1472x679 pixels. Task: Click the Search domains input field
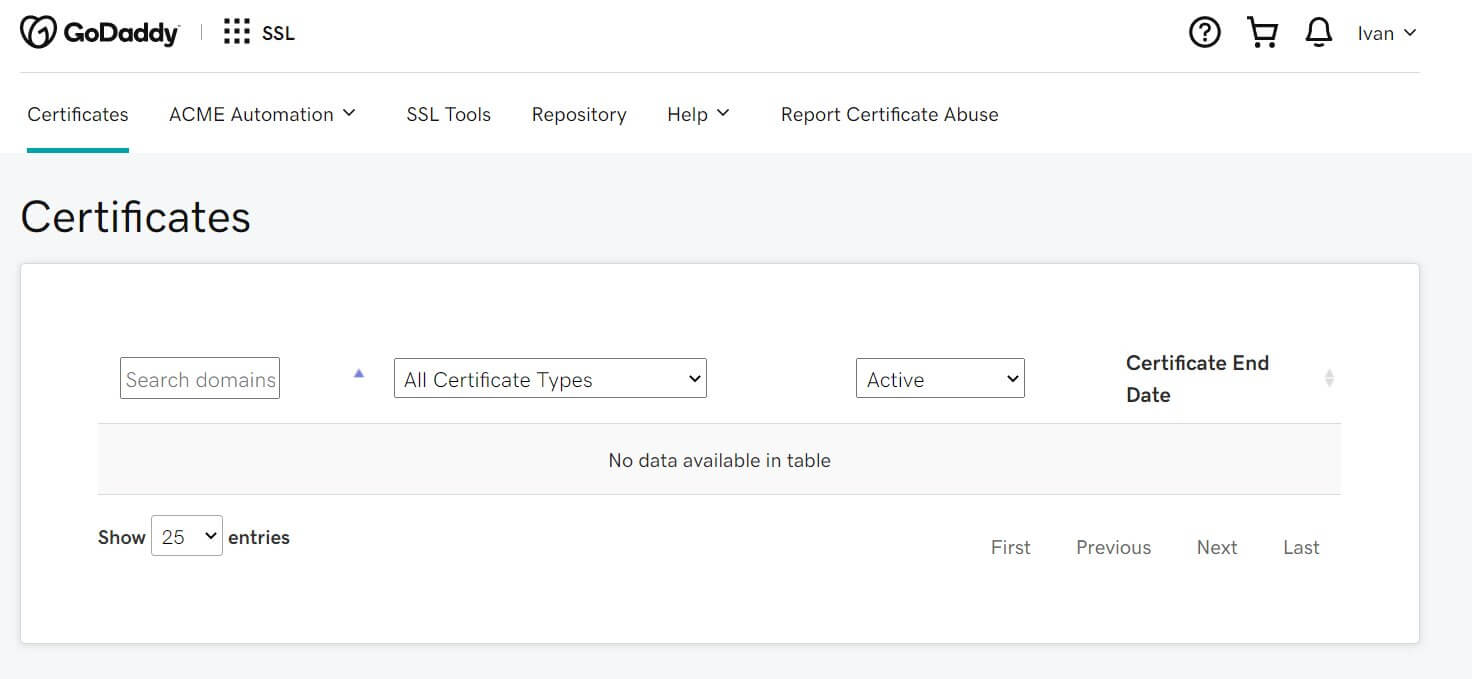pos(199,378)
